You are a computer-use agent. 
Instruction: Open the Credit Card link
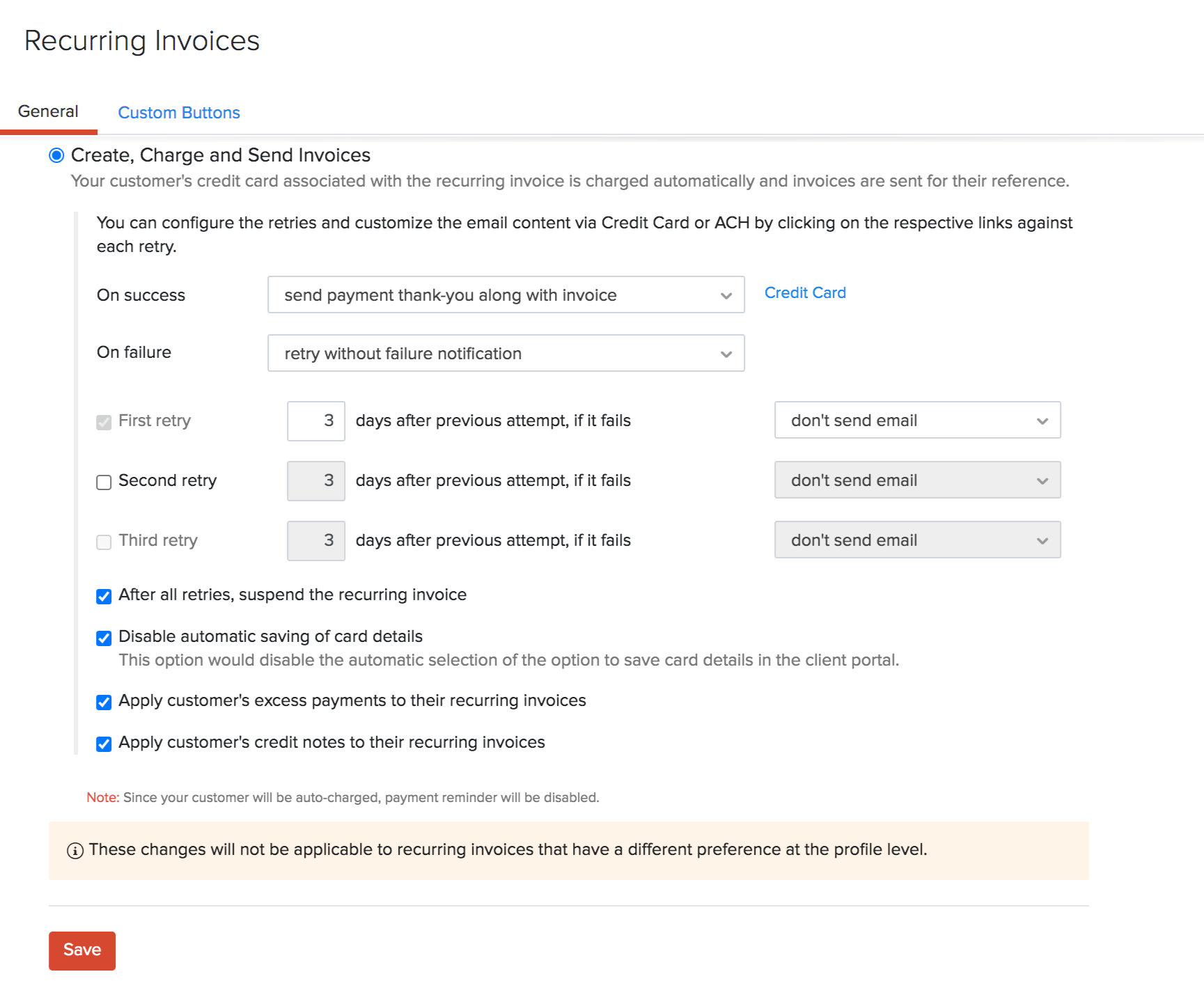coord(805,293)
